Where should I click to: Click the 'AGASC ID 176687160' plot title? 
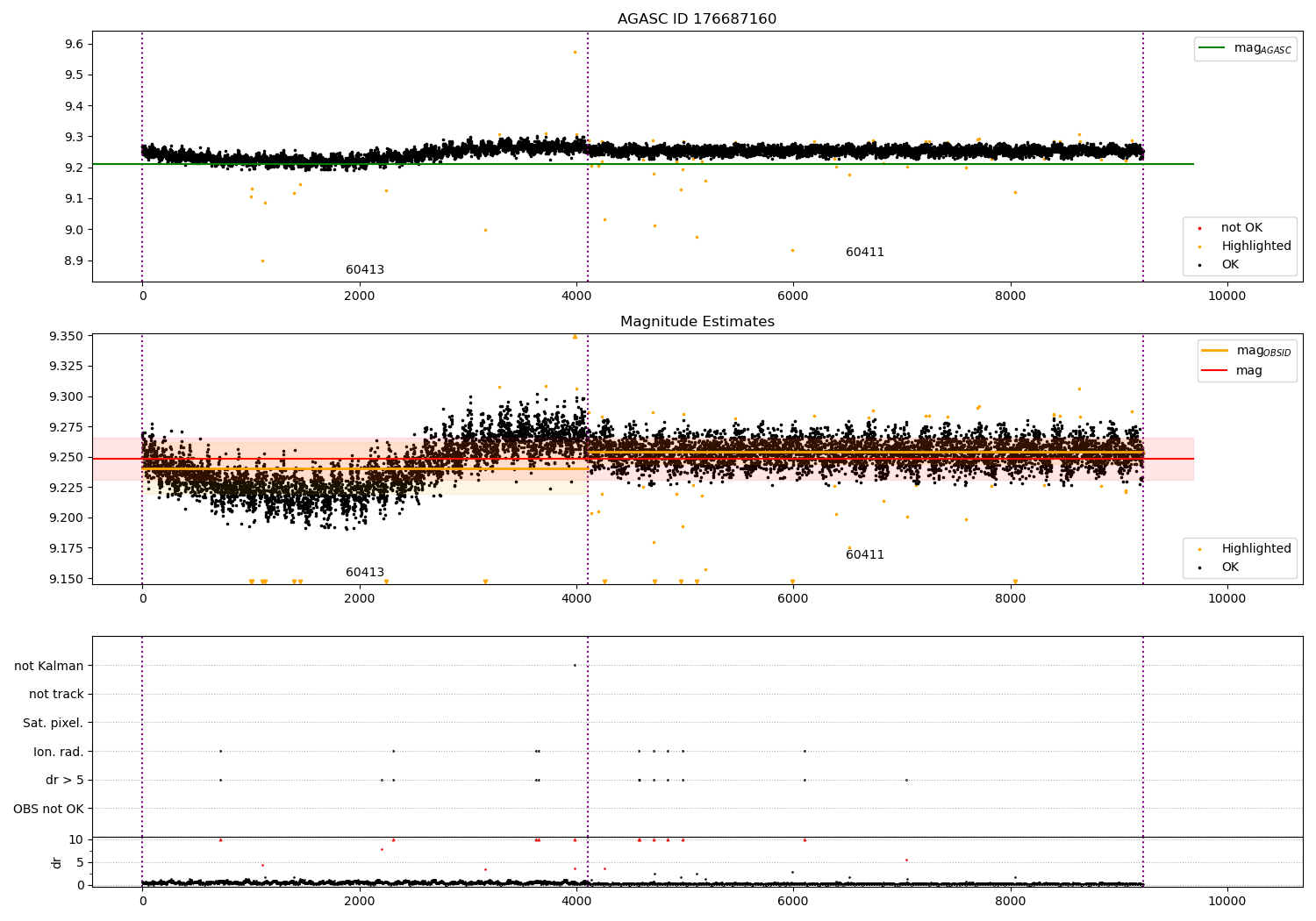(697, 19)
